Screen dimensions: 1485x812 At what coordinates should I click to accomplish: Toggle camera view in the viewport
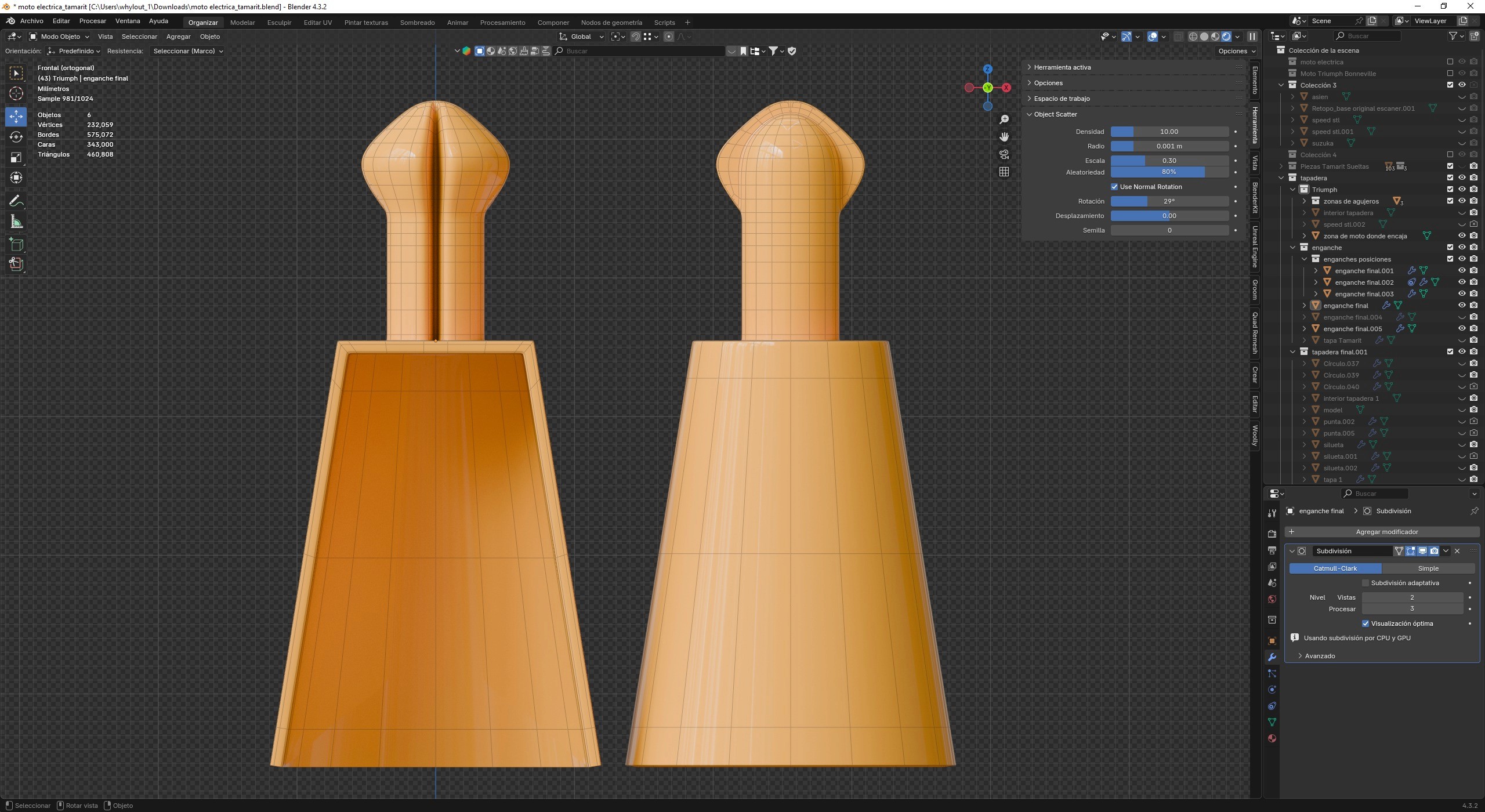[x=1004, y=154]
